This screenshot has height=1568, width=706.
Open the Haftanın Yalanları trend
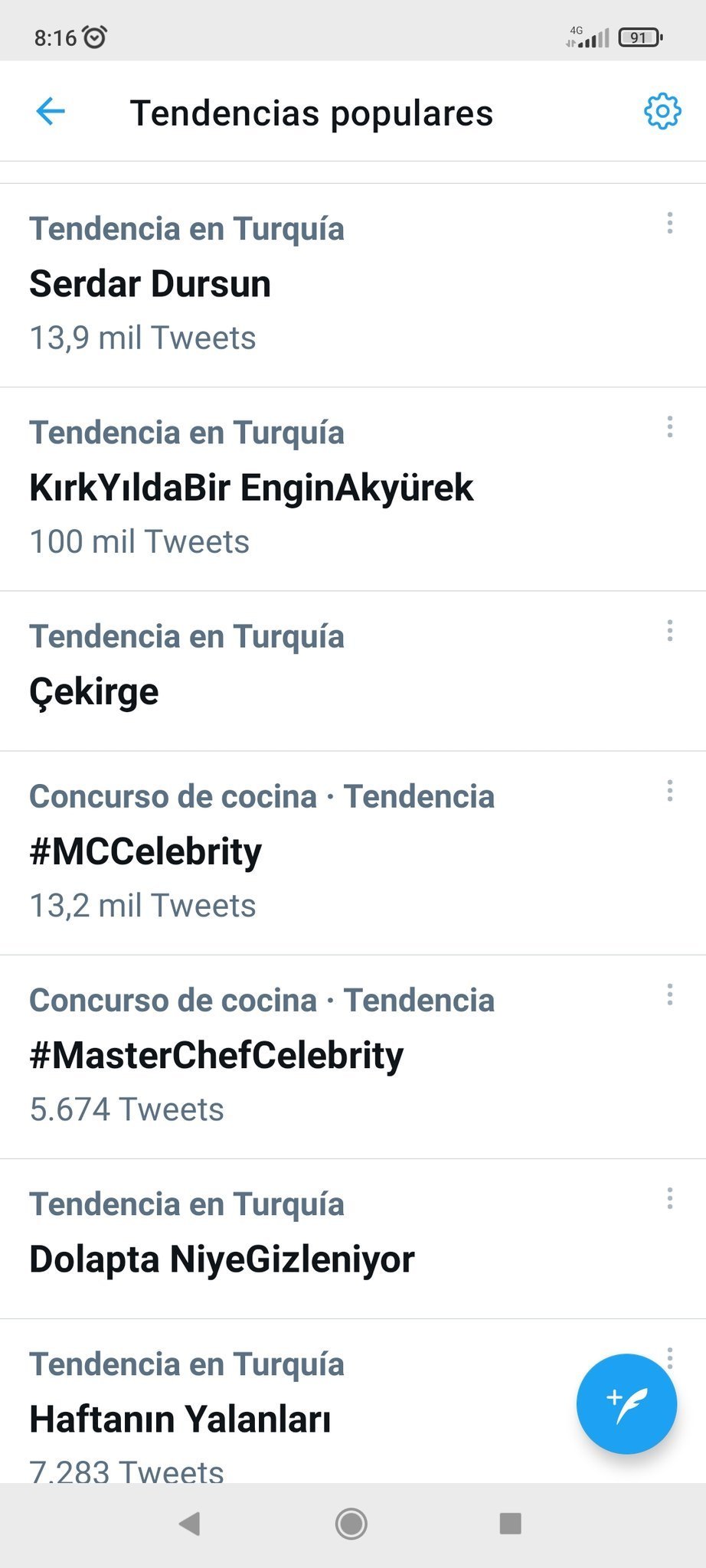tap(180, 1419)
